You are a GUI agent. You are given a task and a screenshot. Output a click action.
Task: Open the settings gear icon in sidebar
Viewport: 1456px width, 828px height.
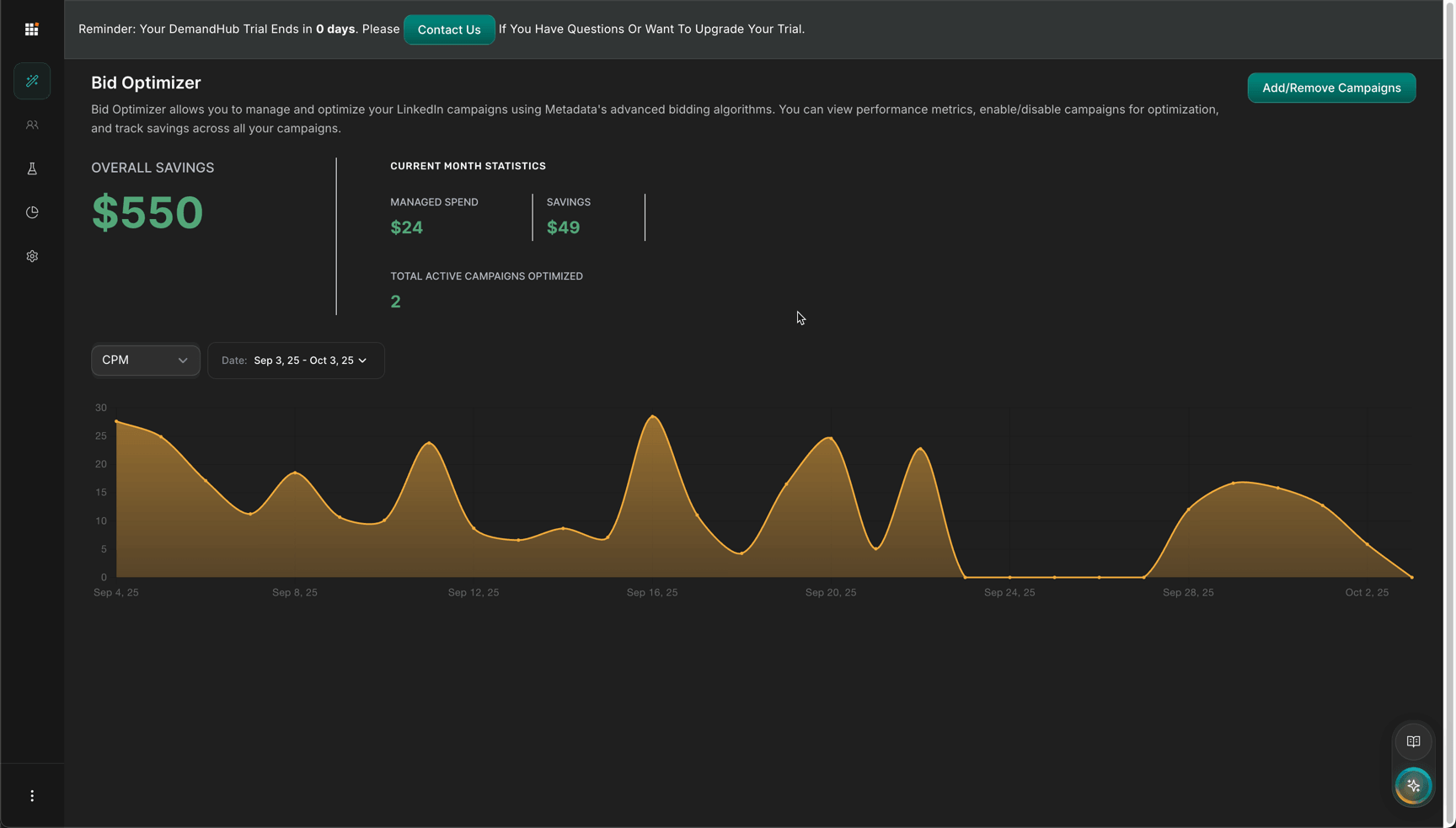pyautogui.click(x=32, y=256)
